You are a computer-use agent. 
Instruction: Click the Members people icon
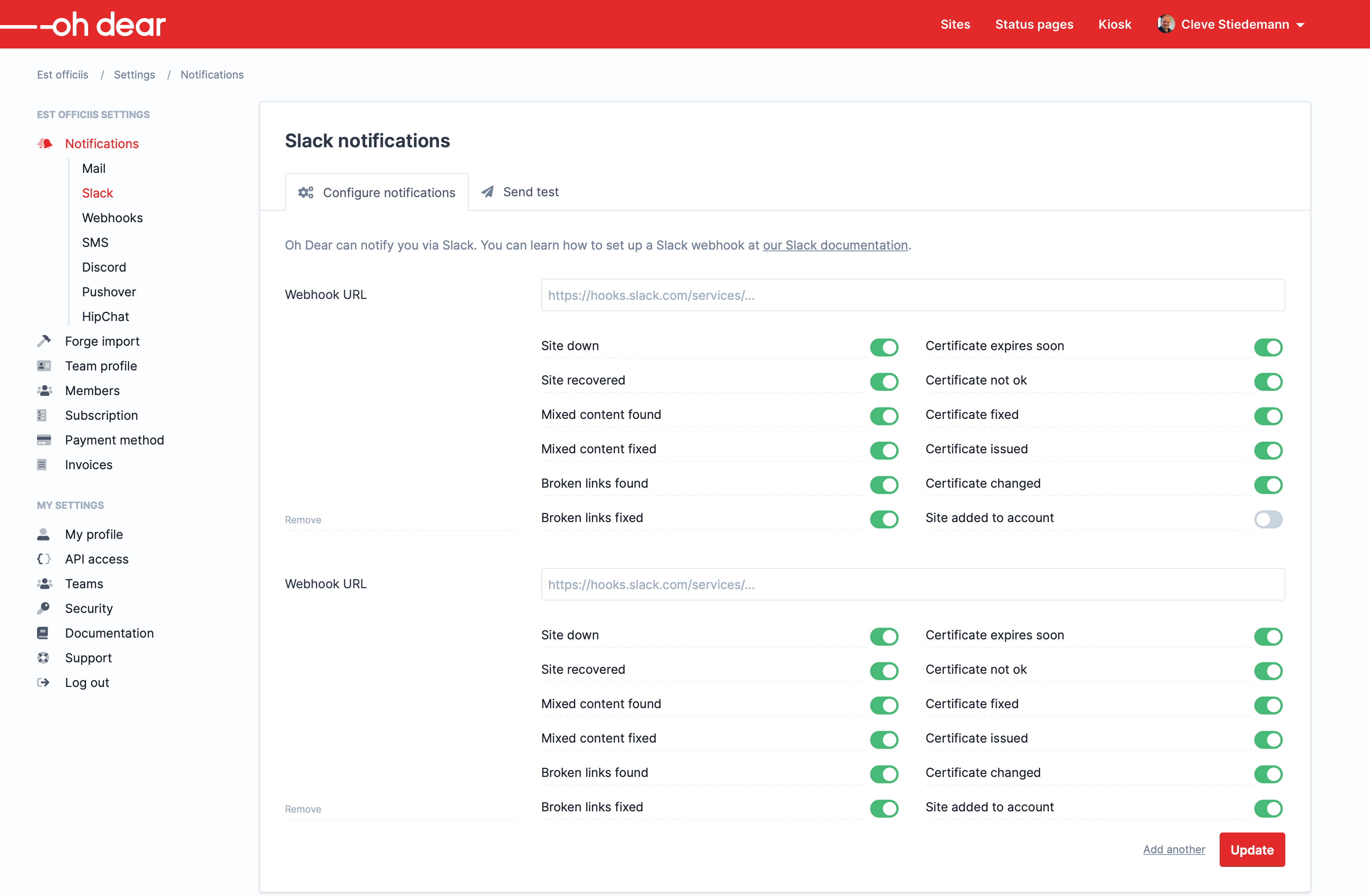(44, 390)
